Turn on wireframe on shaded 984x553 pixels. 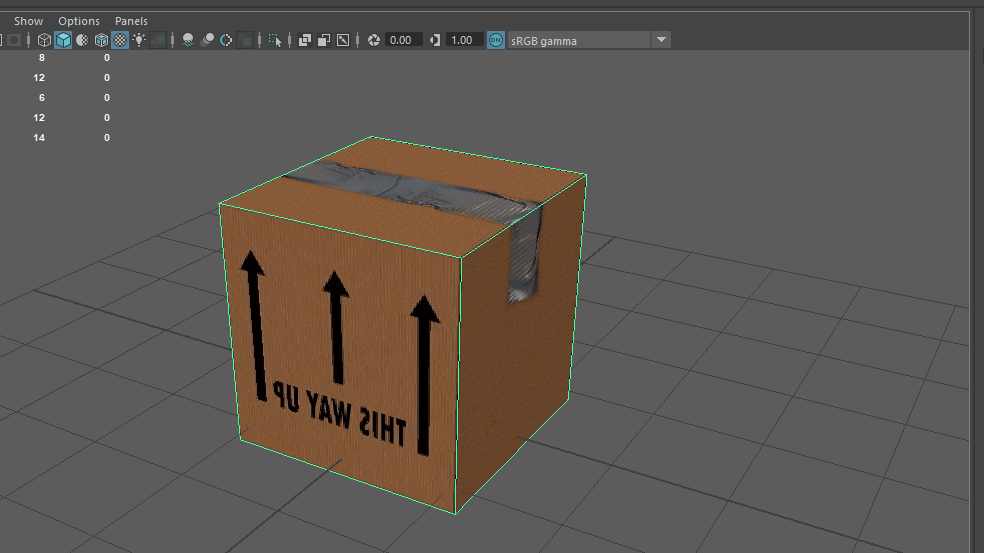tap(101, 40)
